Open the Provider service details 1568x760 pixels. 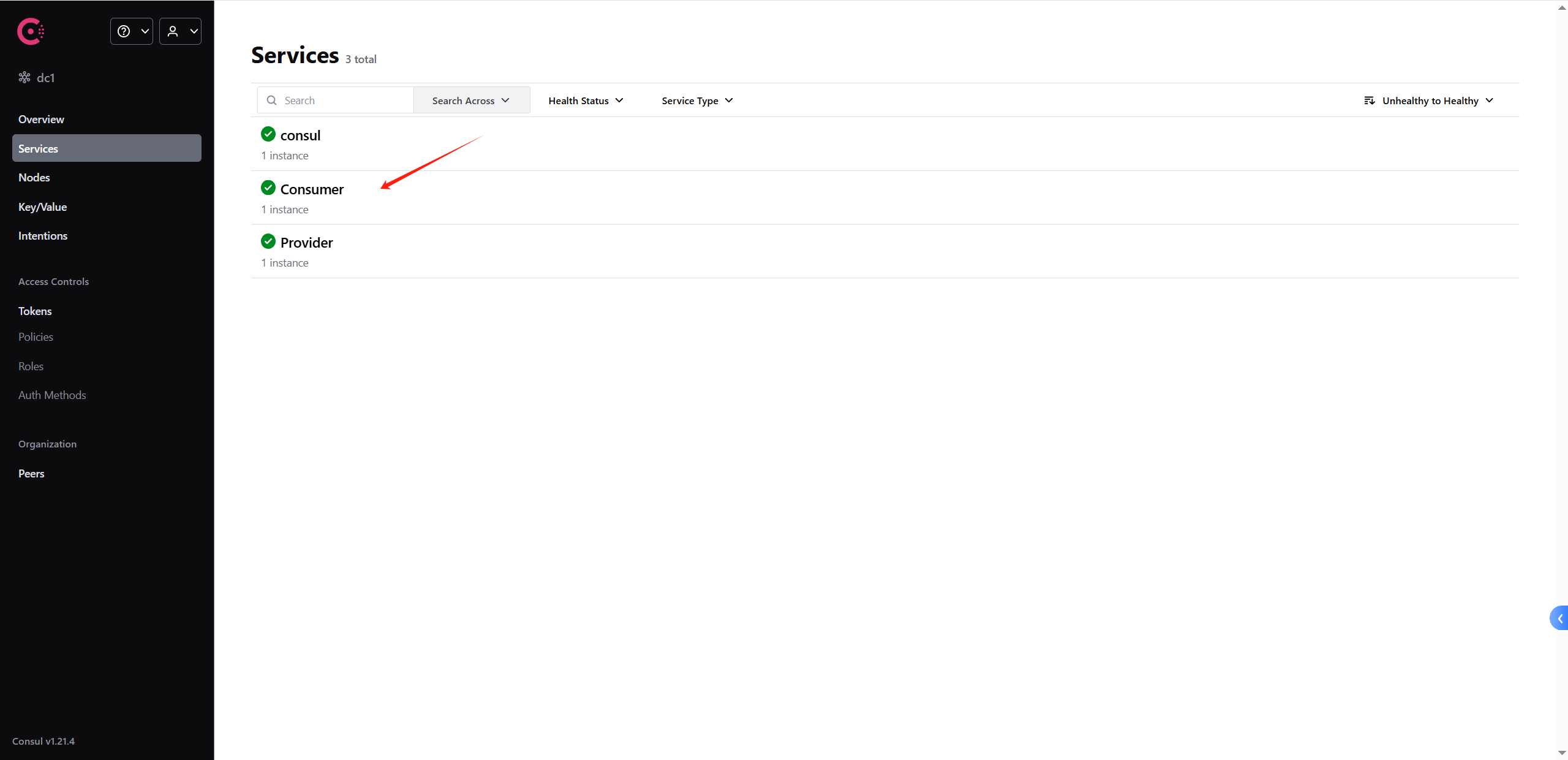tap(306, 243)
